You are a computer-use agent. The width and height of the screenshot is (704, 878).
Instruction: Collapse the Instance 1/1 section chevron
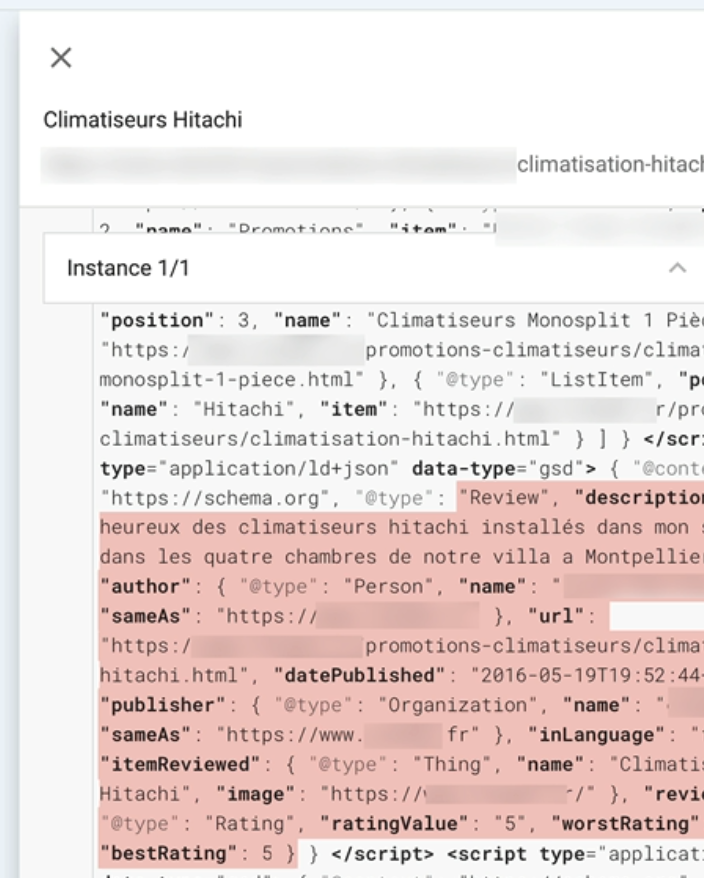point(677,268)
